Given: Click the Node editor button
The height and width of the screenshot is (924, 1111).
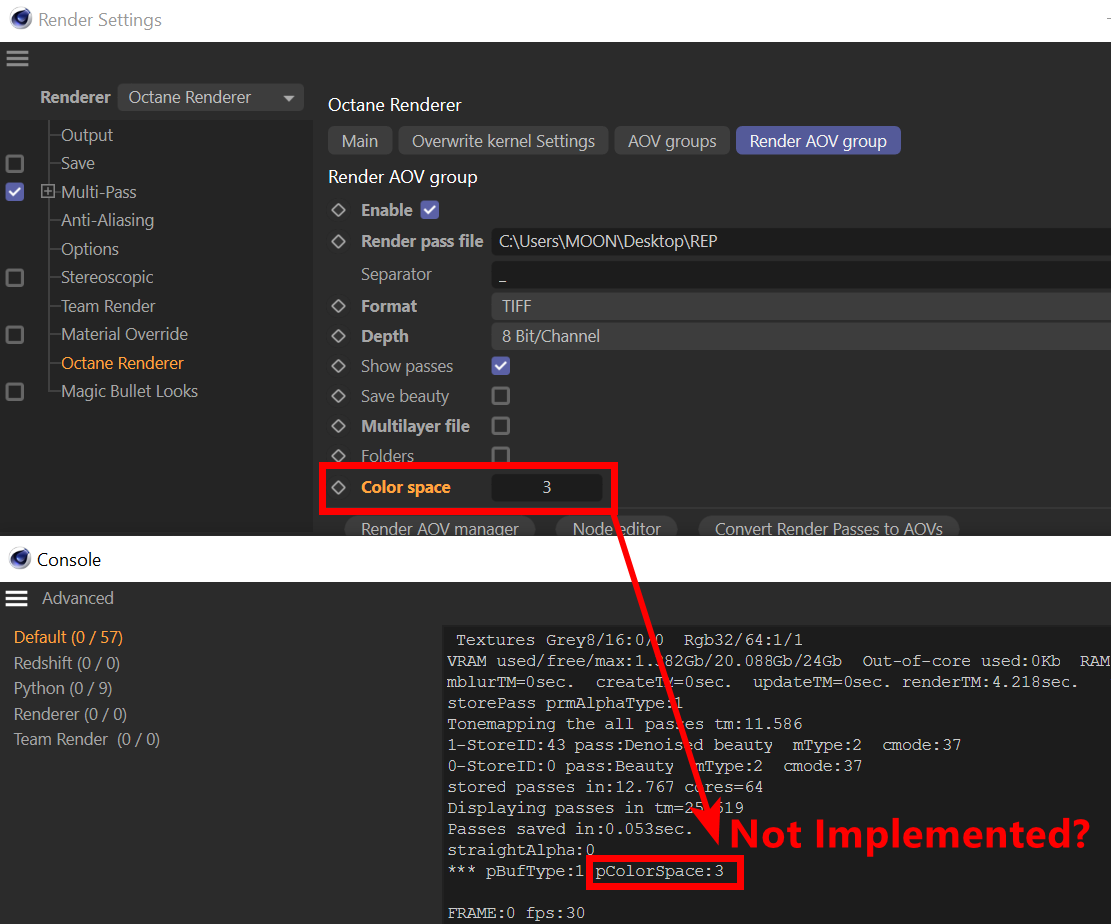Looking at the screenshot, I should 616,527.
